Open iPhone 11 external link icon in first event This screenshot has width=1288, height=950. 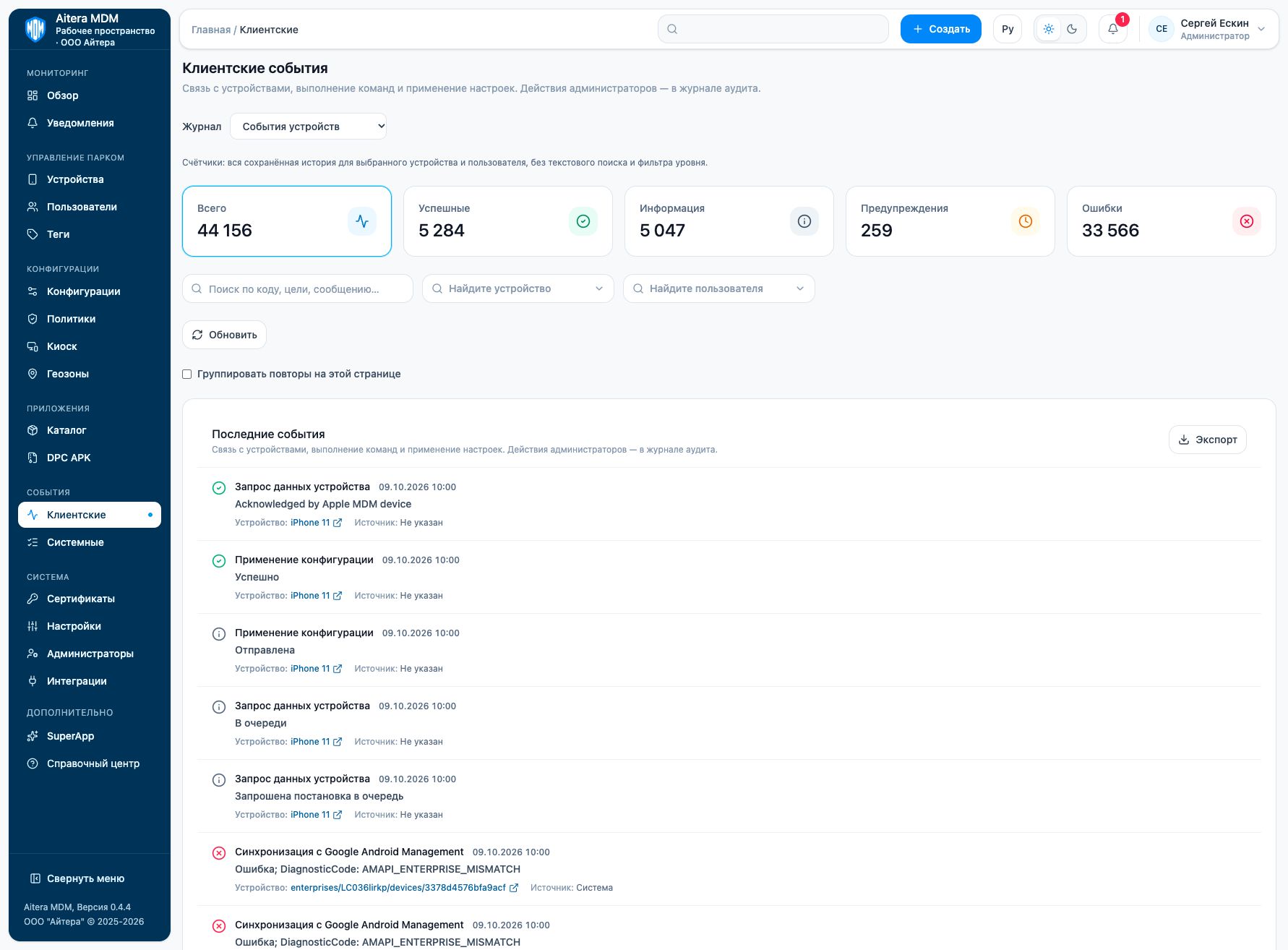(x=338, y=523)
